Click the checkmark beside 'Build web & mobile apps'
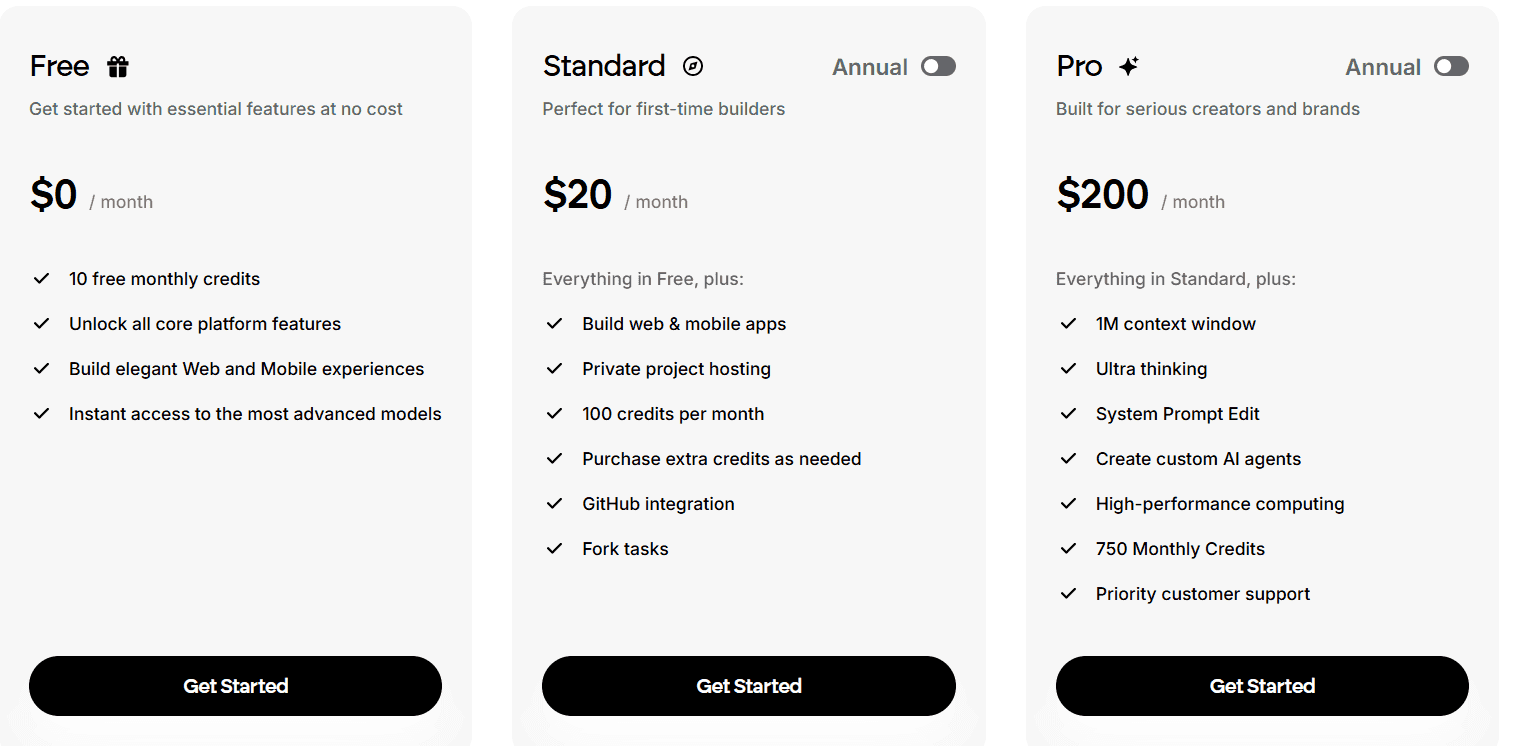Image resolution: width=1519 pixels, height=746 pixels. 555,323
